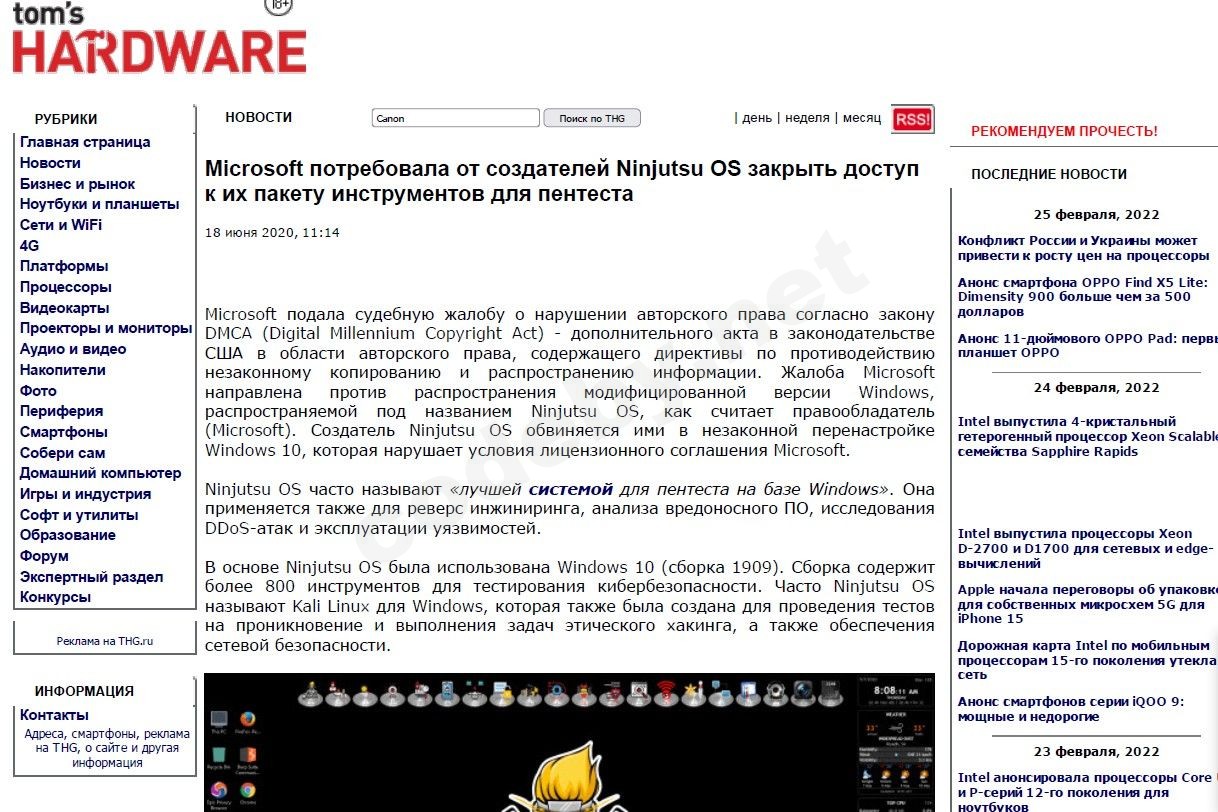This screenshot has height=812, width=1218.
Task: Open the Epic Privacy Browser desktop icon
Action: [217, 789]
